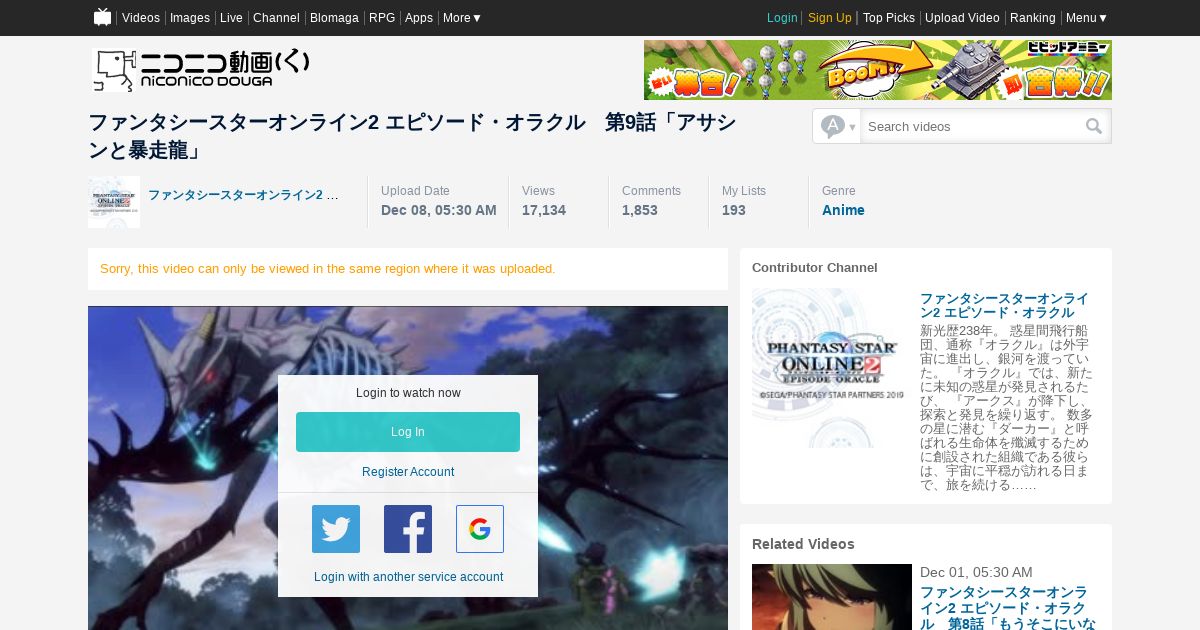Image resolution: width=1200 pixels, height=630 pixels.
Task: Click the Login link in top bar
Action: [x=782, y=18]
